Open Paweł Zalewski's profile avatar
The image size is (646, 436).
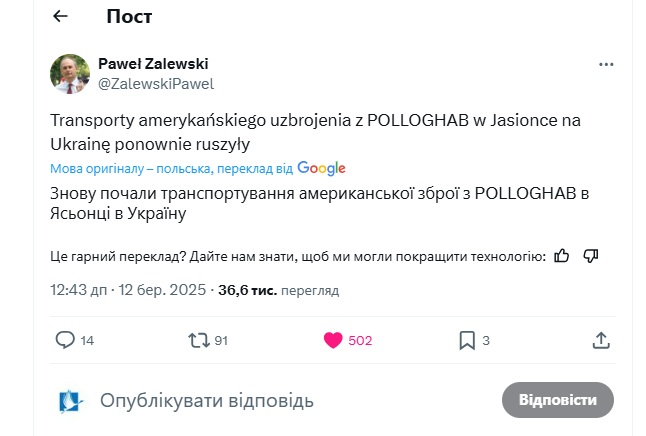[x=69, y=73]
